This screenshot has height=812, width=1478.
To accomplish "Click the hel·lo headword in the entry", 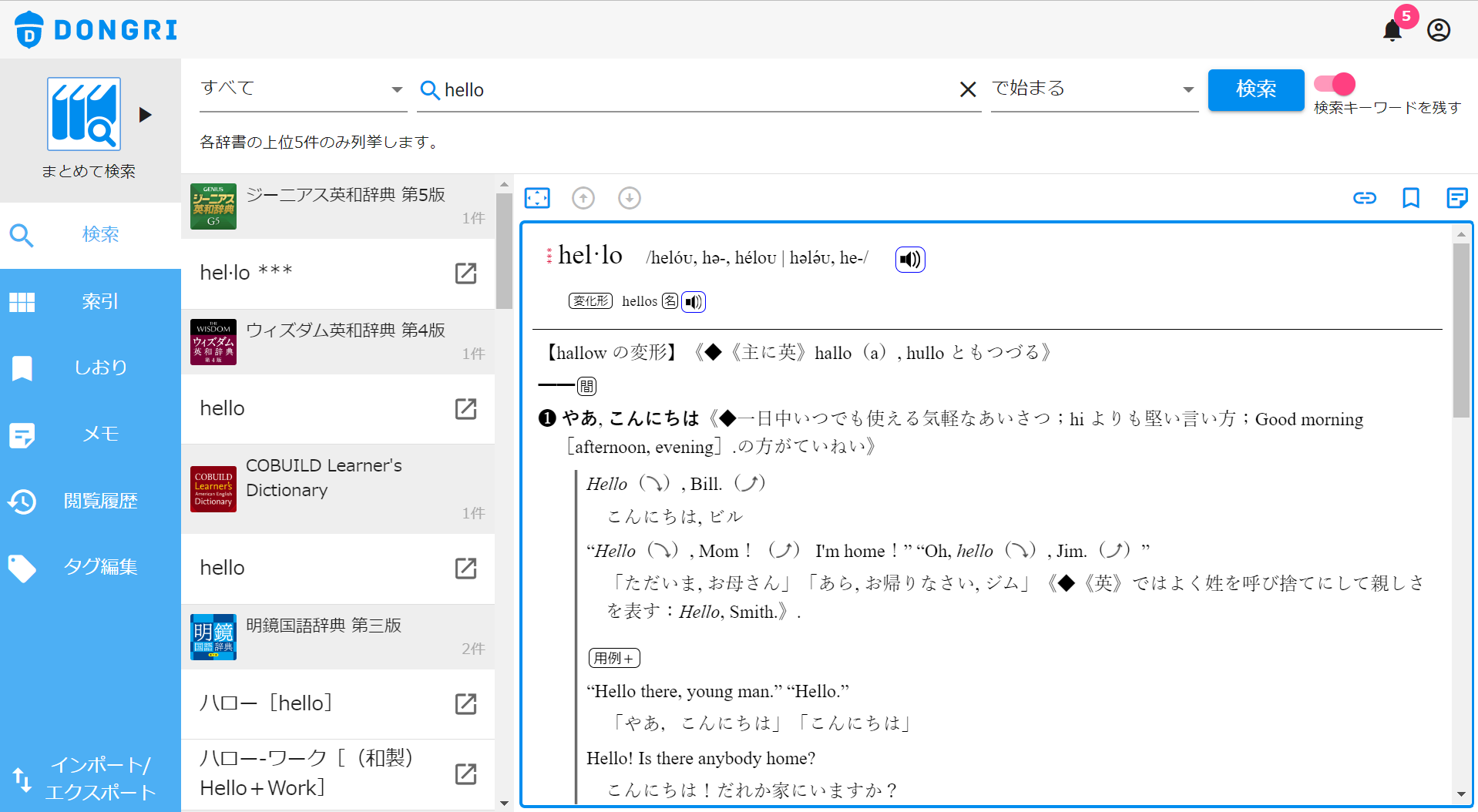I will pyautogui.click(x=590, y=255).
